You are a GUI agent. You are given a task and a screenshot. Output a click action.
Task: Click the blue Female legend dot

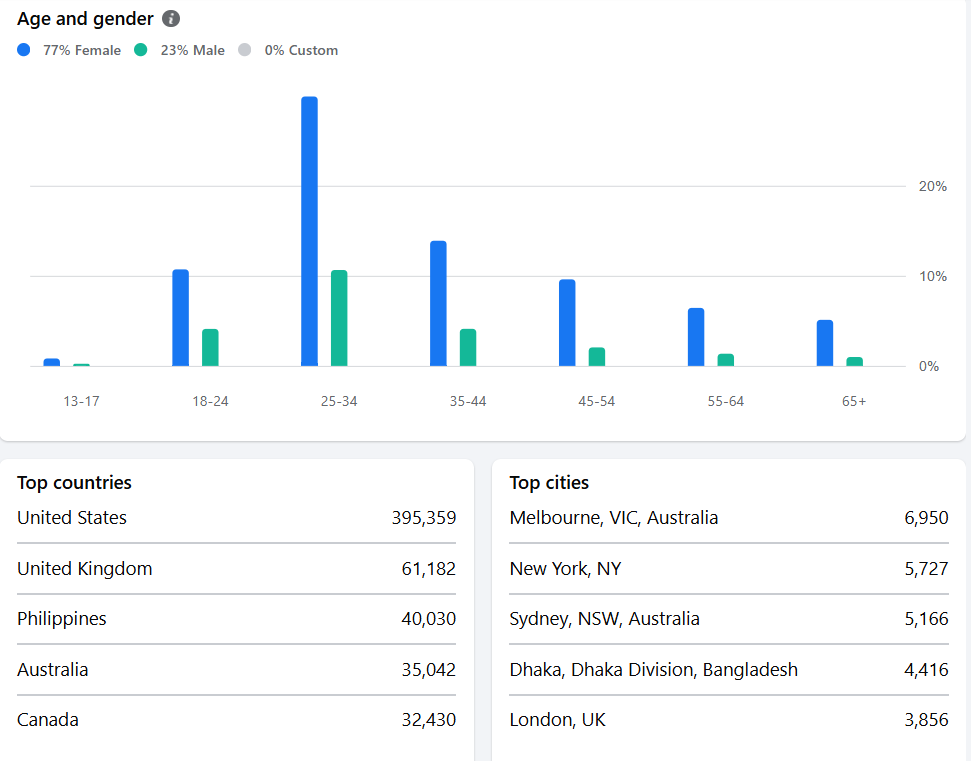24,50
